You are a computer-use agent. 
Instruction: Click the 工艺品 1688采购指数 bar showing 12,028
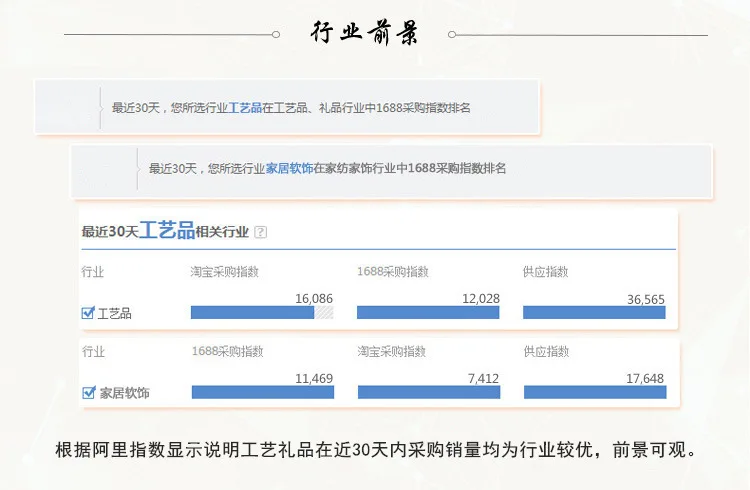click(428, 312)
